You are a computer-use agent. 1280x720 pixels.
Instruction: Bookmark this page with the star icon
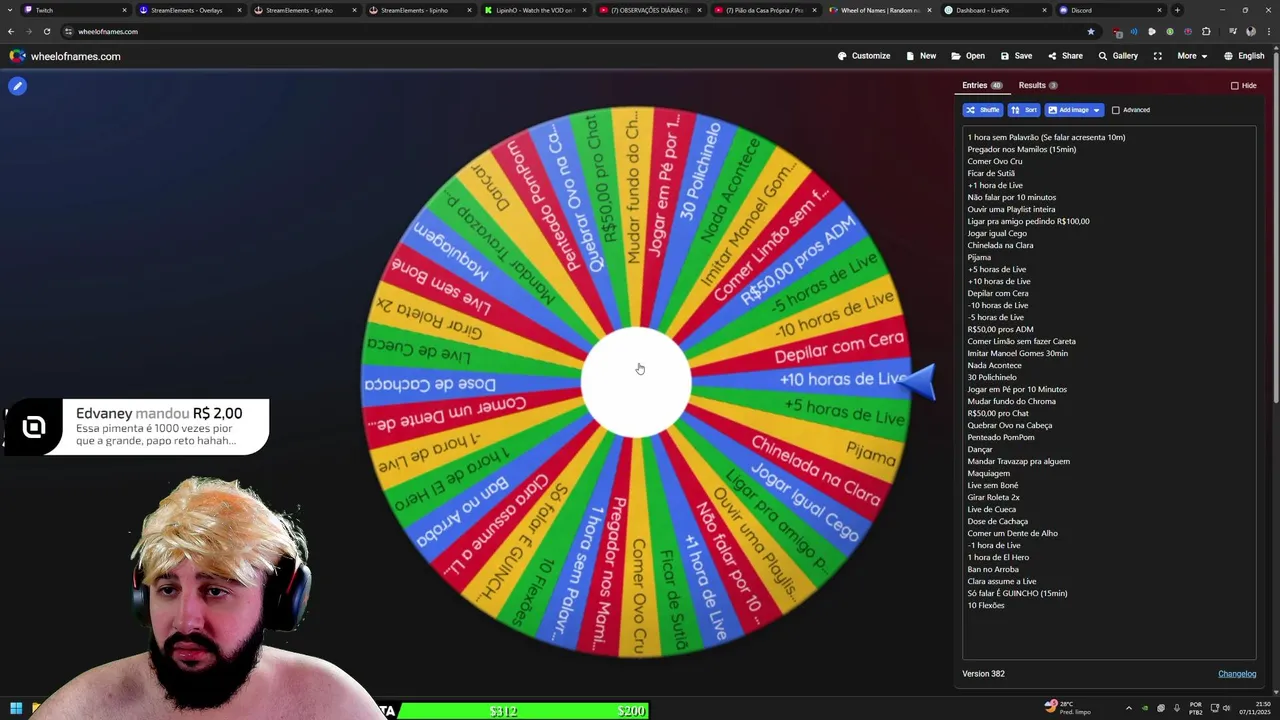point(1091,31)
